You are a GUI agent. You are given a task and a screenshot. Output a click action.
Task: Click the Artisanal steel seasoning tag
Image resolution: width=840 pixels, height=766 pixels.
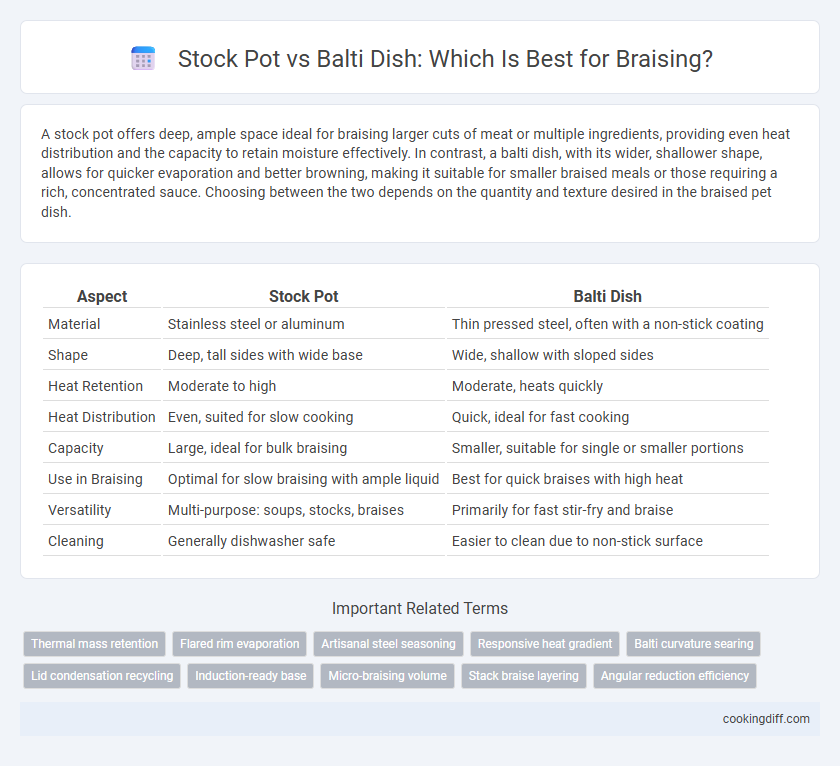point(388,644)
